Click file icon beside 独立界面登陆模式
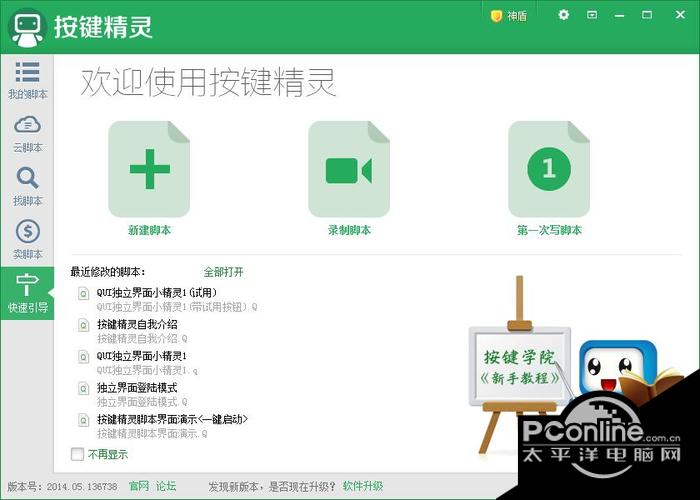 [83, 388]
